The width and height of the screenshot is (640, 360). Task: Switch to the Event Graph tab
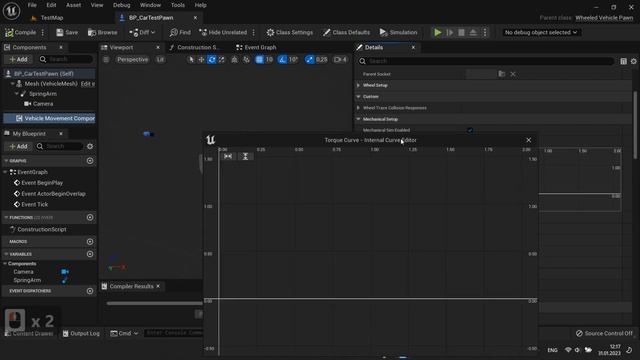pyautogui.click(x=256, y=47)
